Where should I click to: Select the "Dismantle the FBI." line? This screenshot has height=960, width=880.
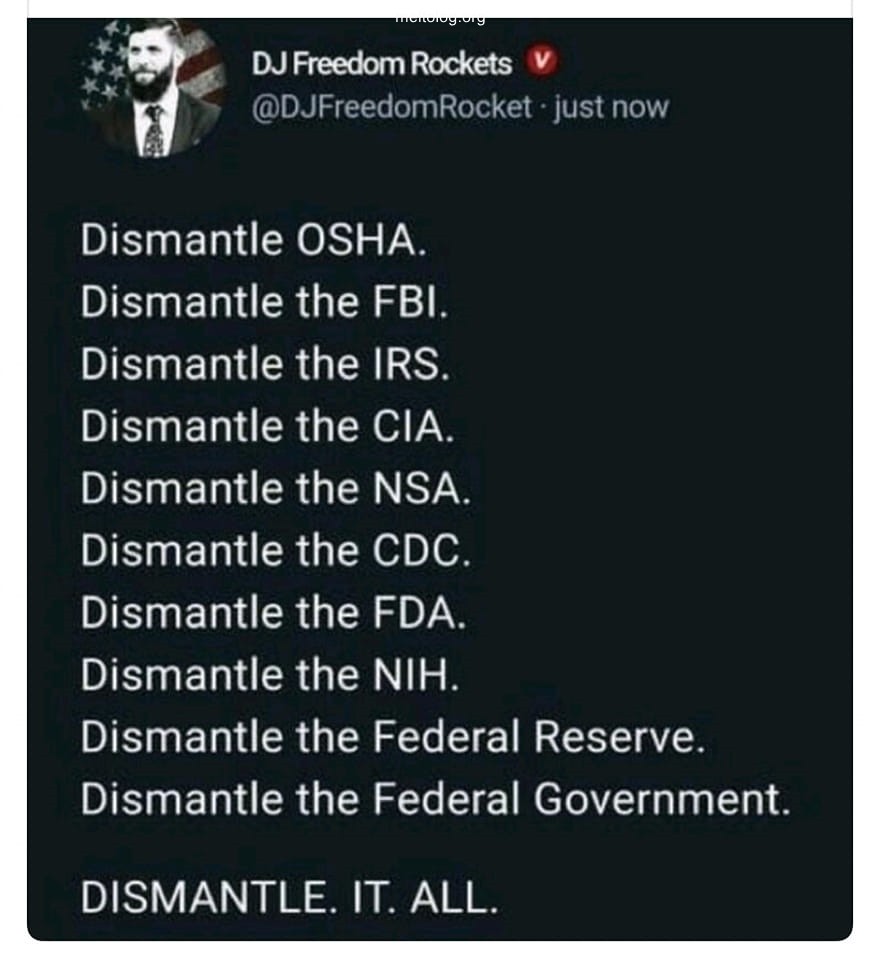[264, 303]
